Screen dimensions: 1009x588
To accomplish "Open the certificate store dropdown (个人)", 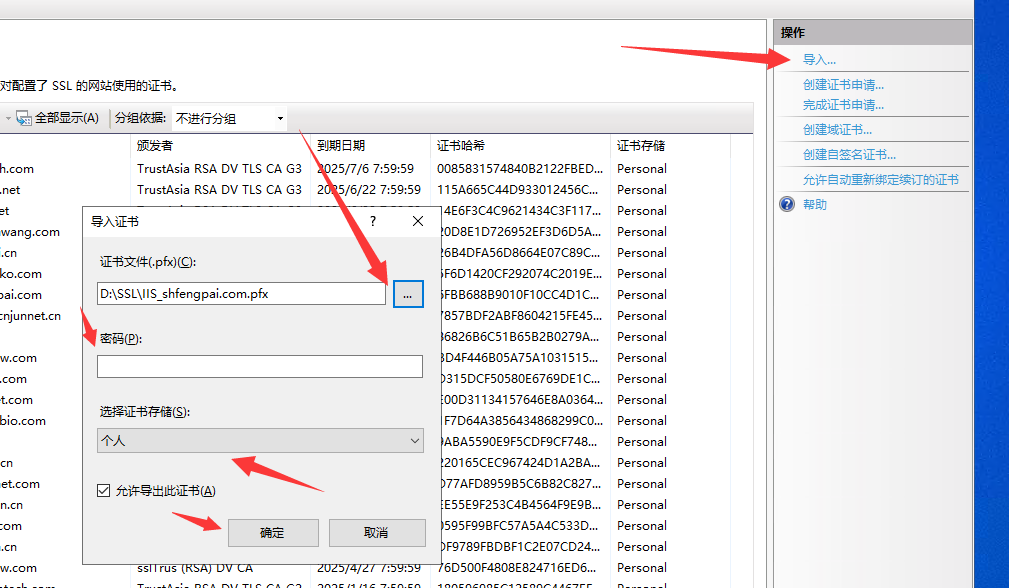I will (260, 440).
